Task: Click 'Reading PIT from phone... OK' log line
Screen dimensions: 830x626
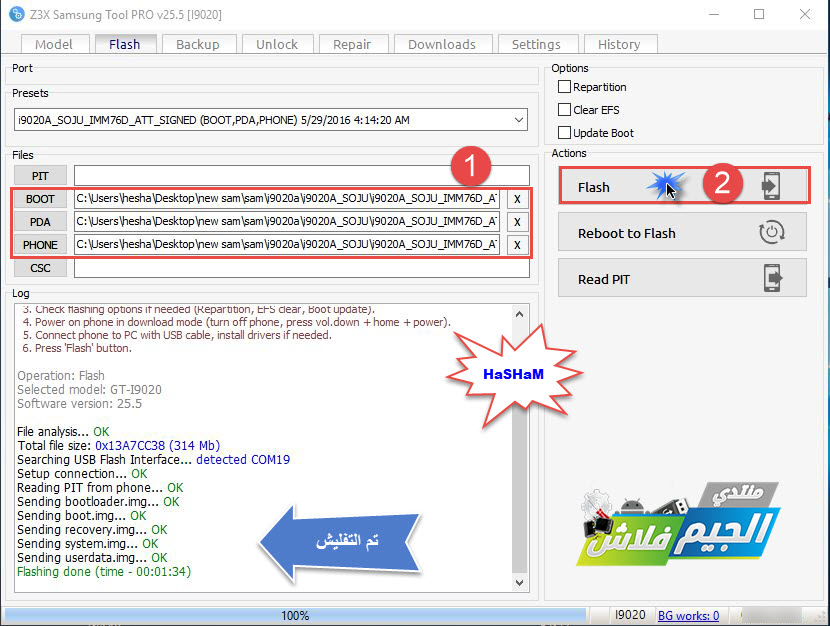Action: tap(100, 487)
